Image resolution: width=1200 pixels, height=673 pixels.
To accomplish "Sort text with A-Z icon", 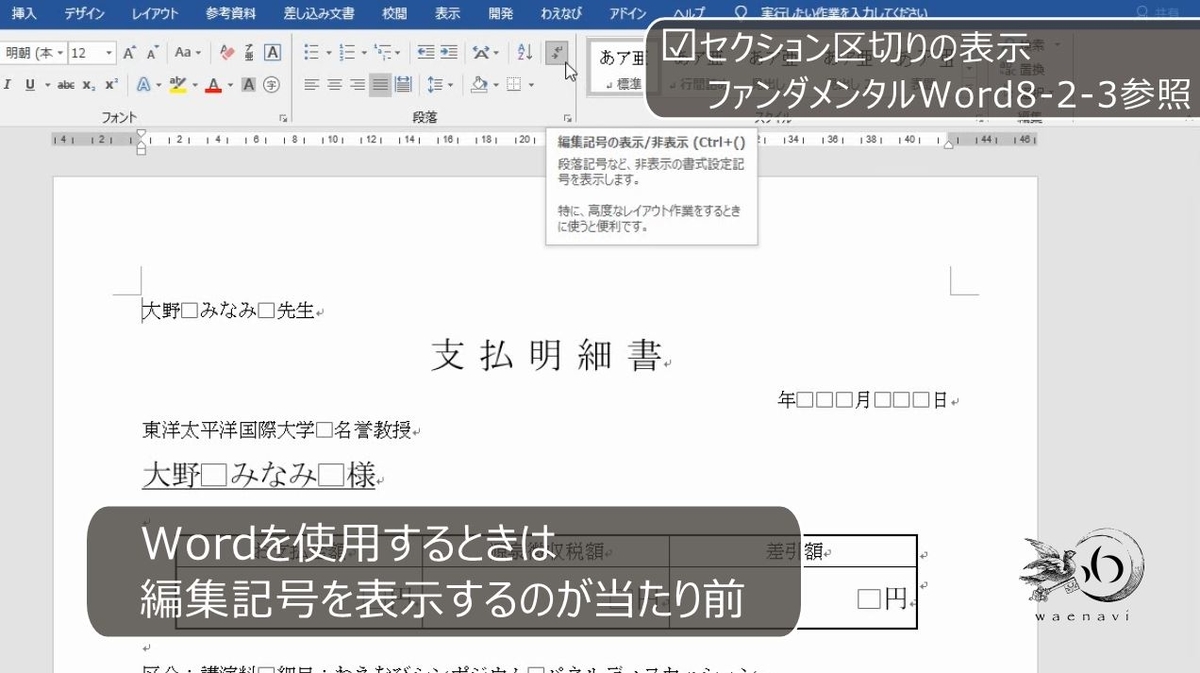I will (x=525, y=53).
